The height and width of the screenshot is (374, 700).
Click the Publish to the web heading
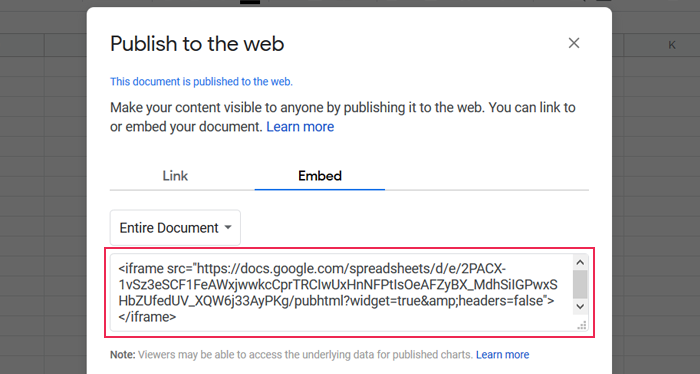click(x=197, y=44)
